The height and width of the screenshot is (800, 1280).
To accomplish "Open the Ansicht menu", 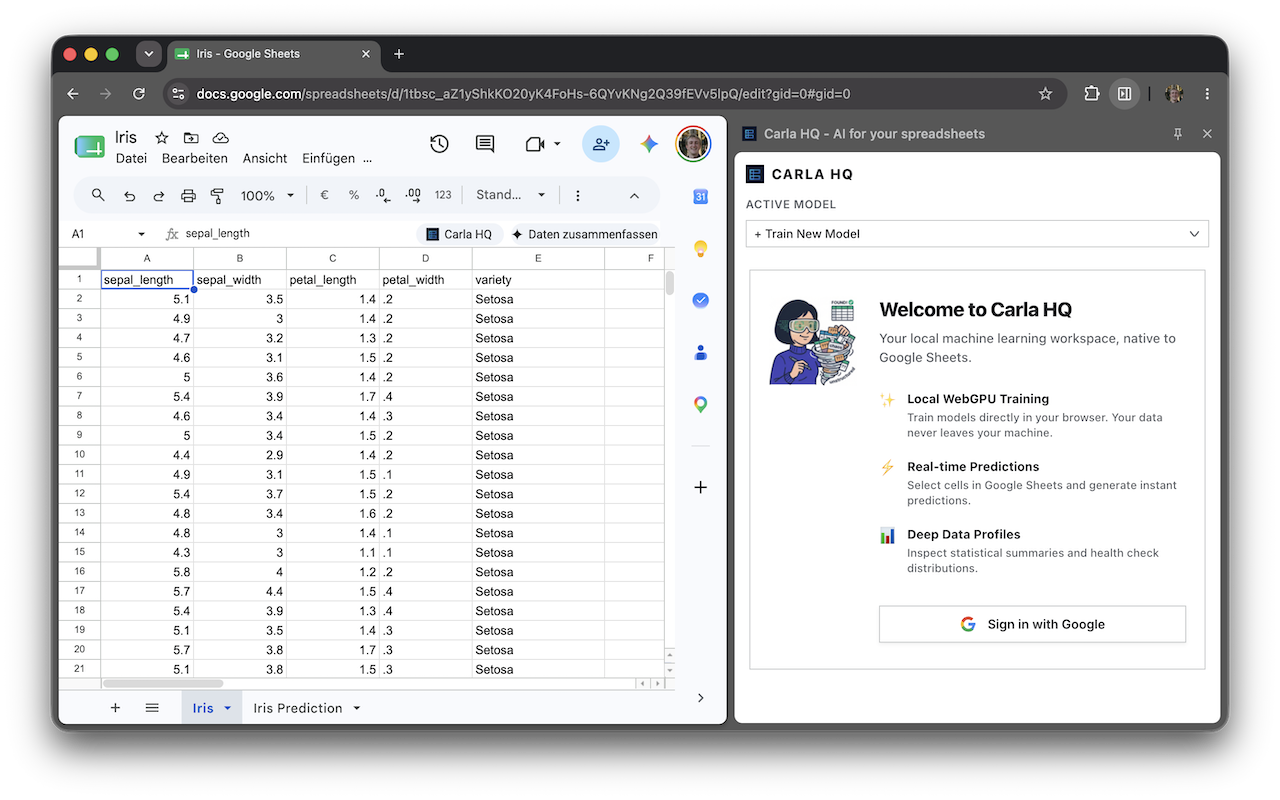I will pos(265,158).
